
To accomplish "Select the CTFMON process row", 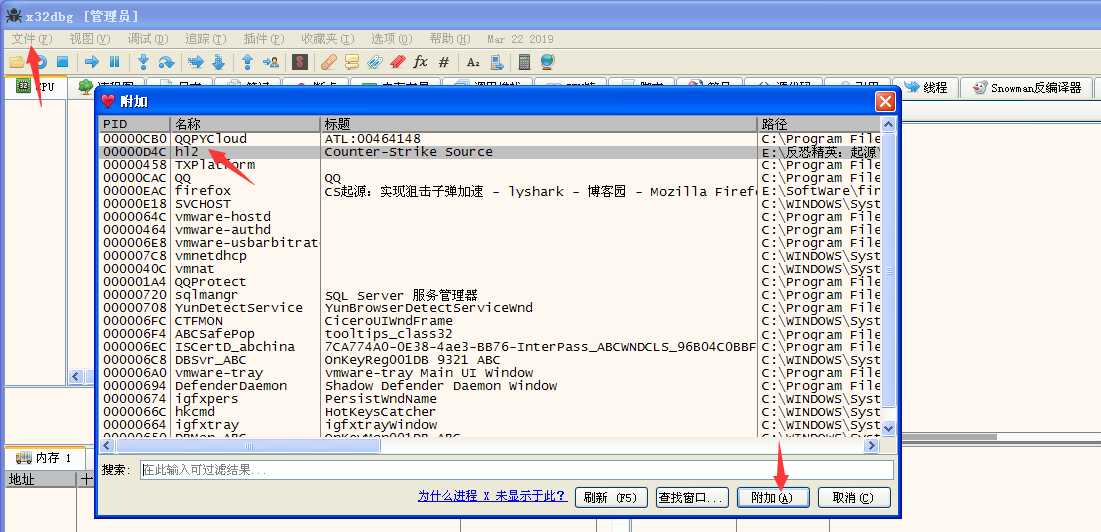I will coord(489,321).
